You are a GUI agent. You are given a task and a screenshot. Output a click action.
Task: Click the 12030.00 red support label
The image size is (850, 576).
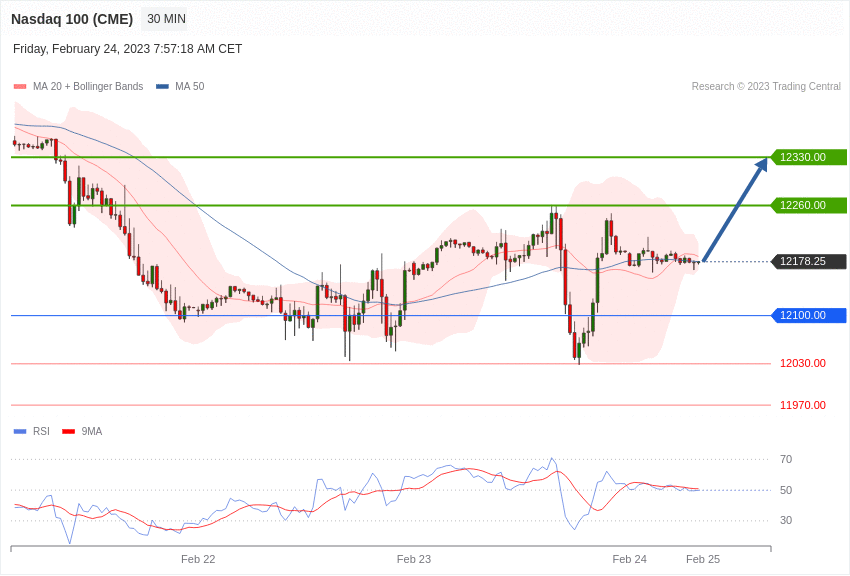pyautogui.click(x=803, y=364)
